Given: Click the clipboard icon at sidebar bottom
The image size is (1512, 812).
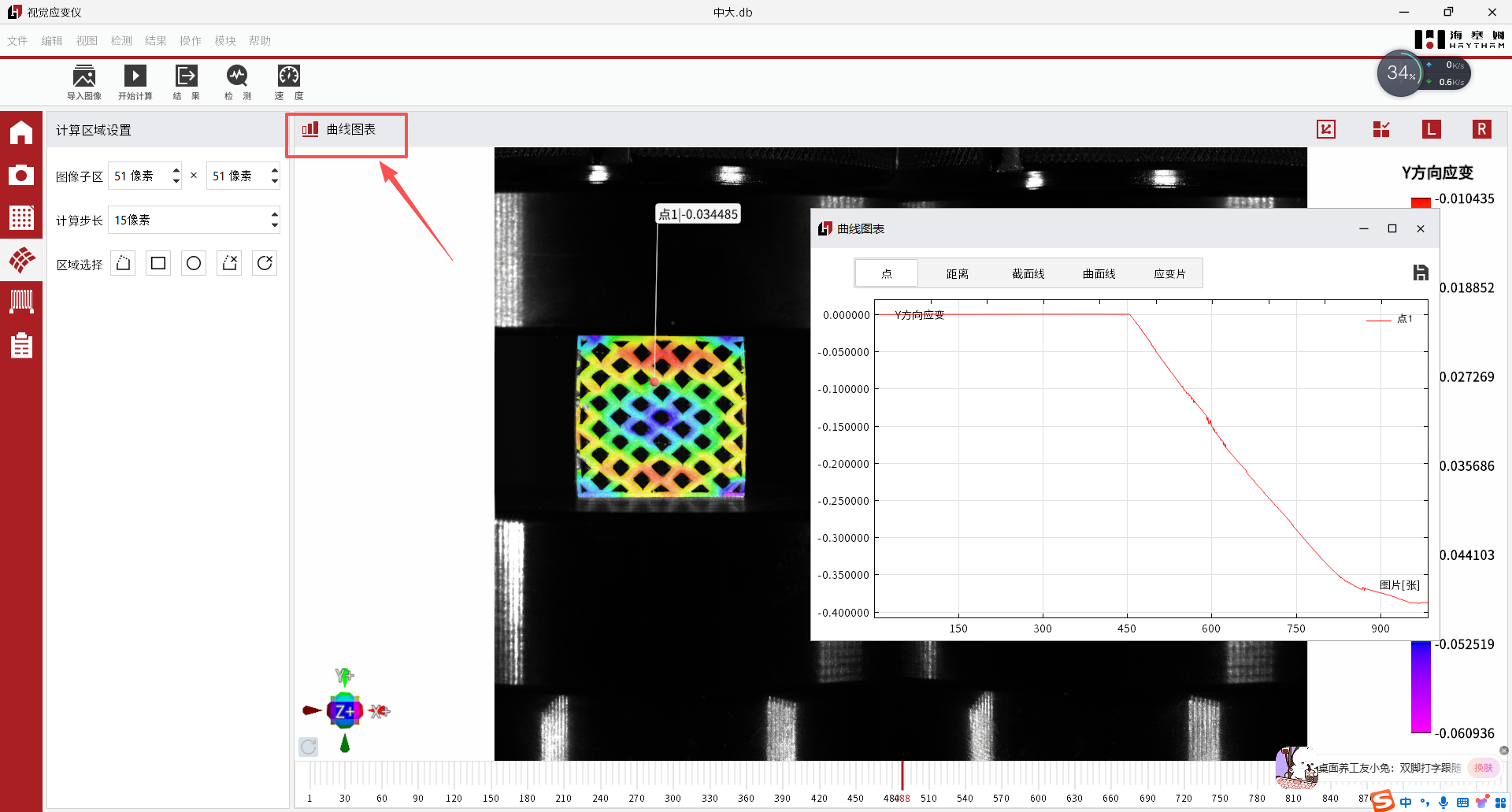Looking at the screenshot, I should [21, 345].
